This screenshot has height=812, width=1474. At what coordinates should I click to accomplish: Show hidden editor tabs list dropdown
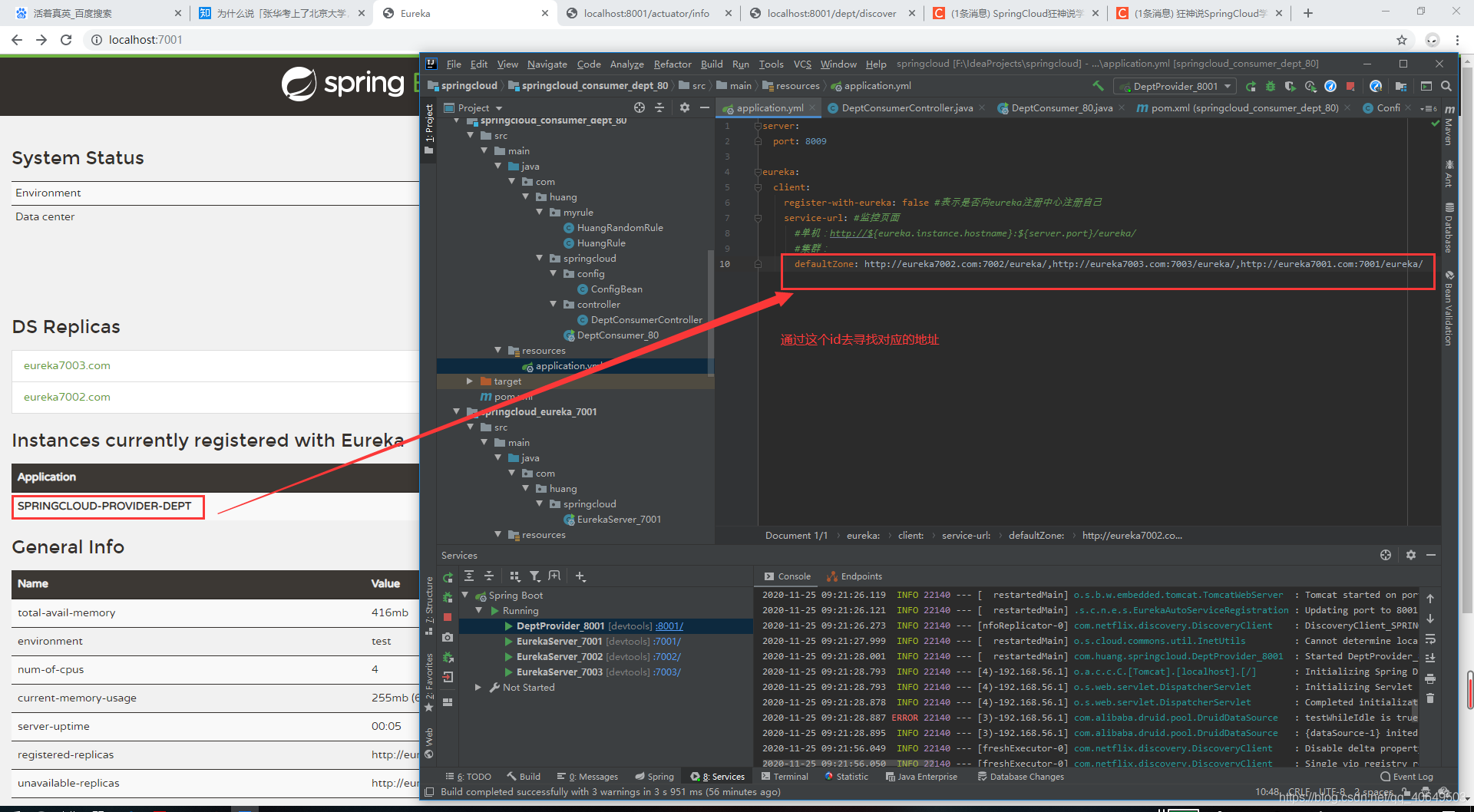pos(1429,108)
